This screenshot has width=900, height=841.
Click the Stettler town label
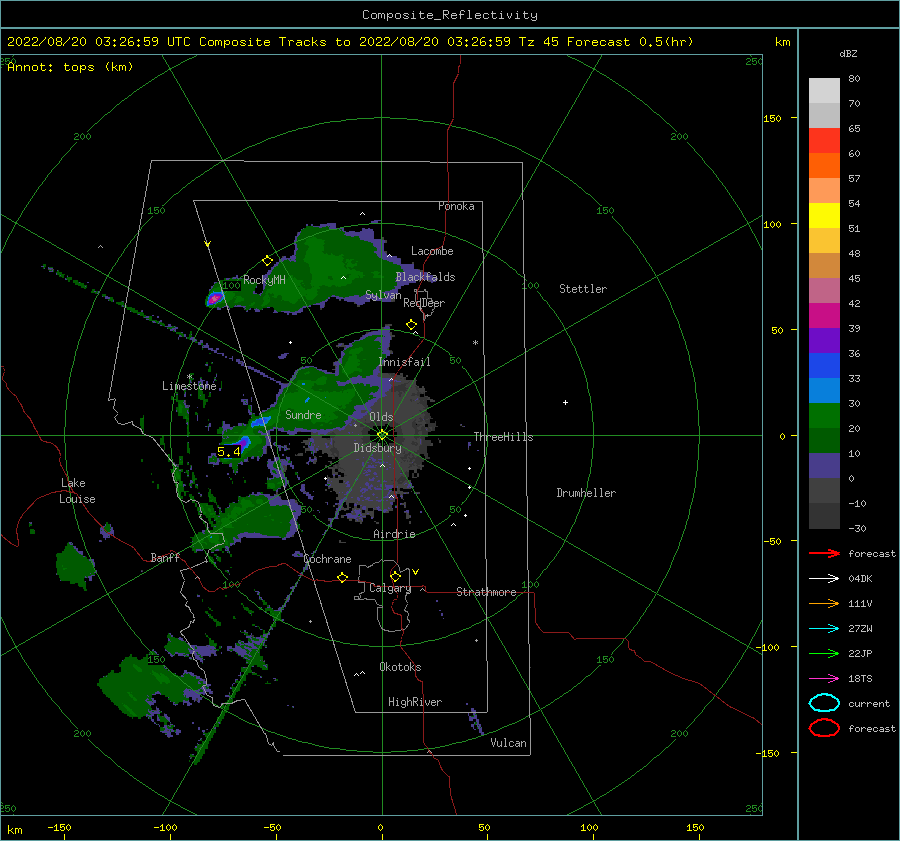point(583,289)
